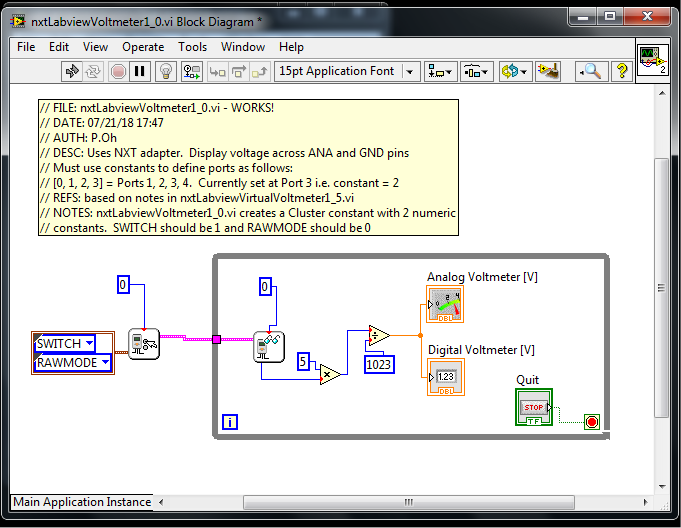681x528 pixels.
Task: Click Step Over button
Action: (x=239, y=71)
